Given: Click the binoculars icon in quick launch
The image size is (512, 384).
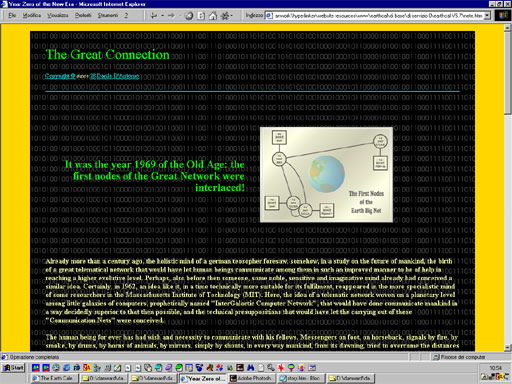Looking at the screenshot, I should pos(251,367).
